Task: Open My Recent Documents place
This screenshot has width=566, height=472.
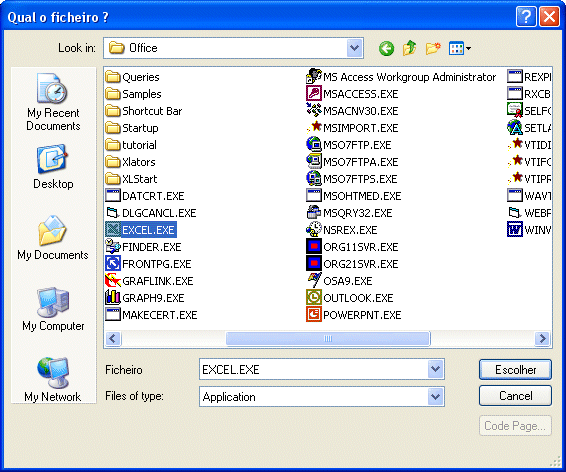Action: 53,102
